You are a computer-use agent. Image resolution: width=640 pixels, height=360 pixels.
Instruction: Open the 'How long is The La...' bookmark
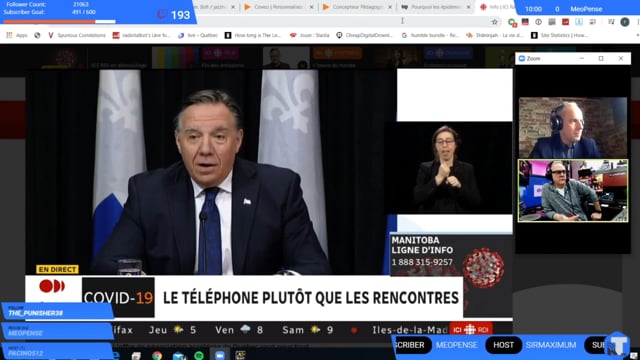(253, 36)
